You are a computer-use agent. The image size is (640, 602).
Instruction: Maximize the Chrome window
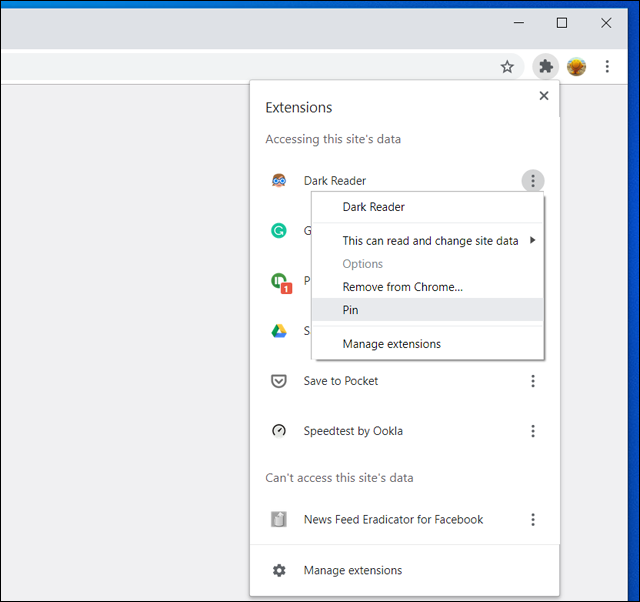[x=562, y=23]
